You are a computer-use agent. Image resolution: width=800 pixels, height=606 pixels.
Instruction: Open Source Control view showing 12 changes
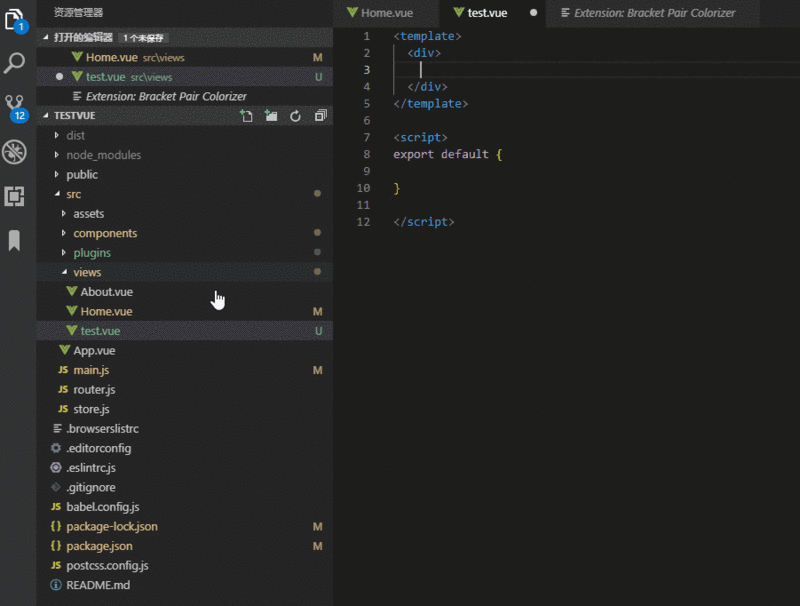(14, 105)
